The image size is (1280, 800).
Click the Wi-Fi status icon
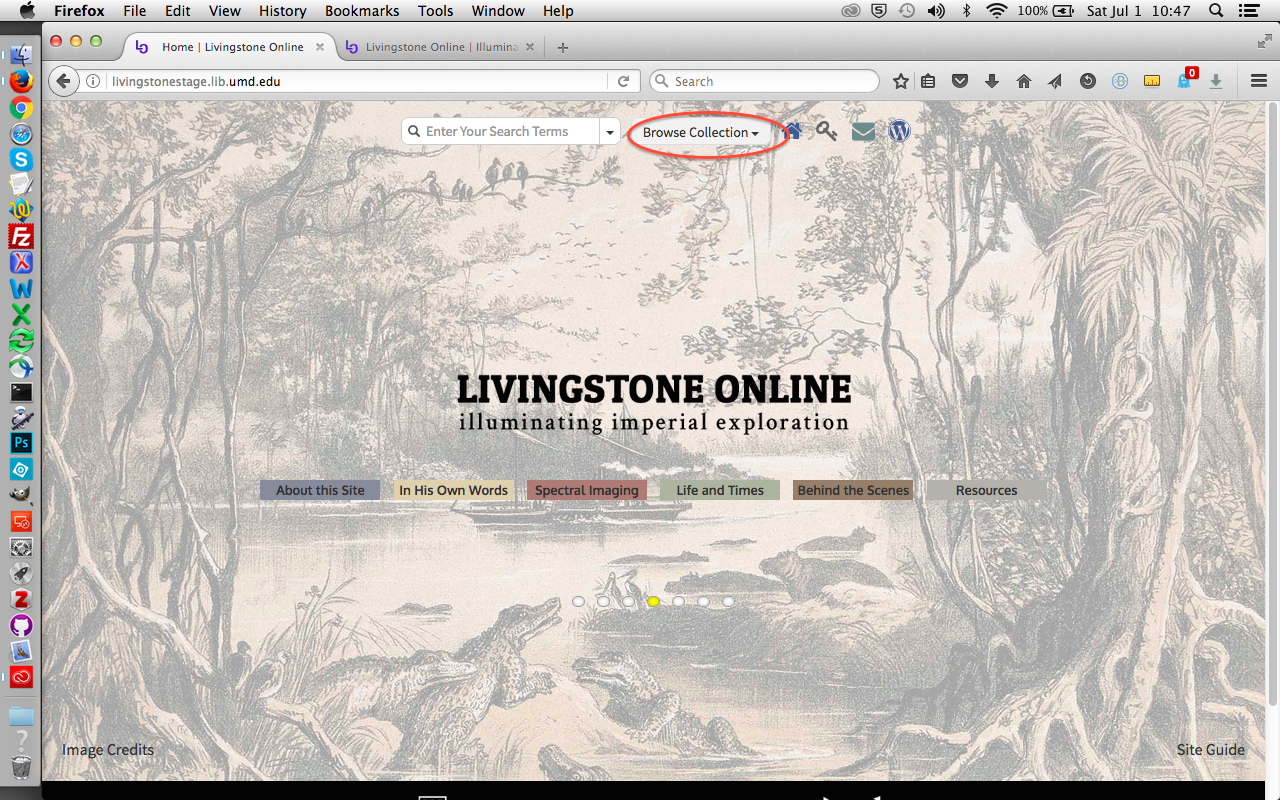pyautogui.click(x=995, y=11)
